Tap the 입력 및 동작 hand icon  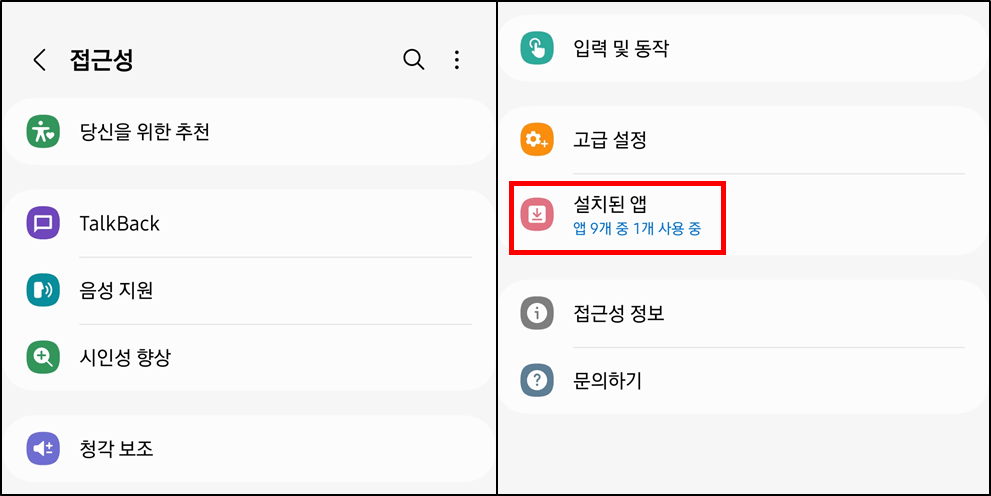click(537, 47)
